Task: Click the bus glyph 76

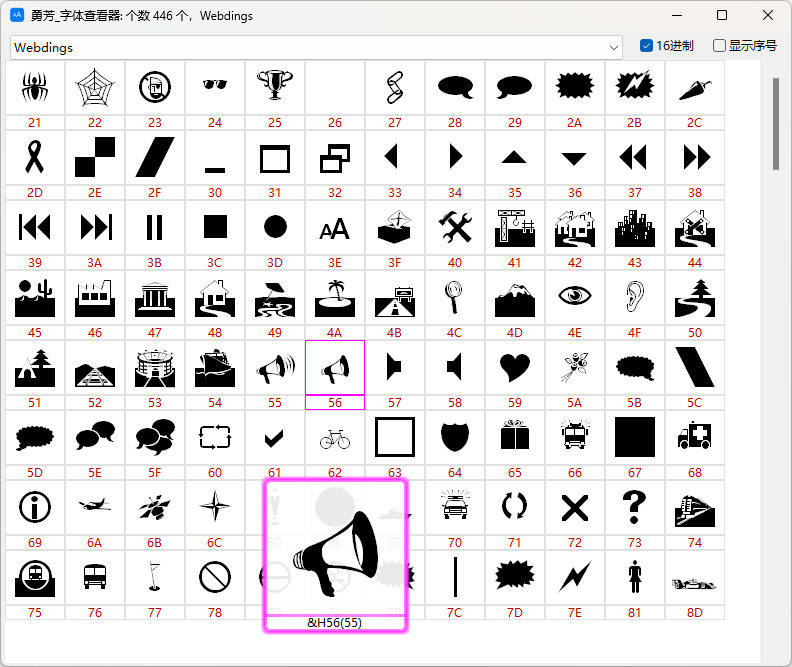Action: (95, 577)
